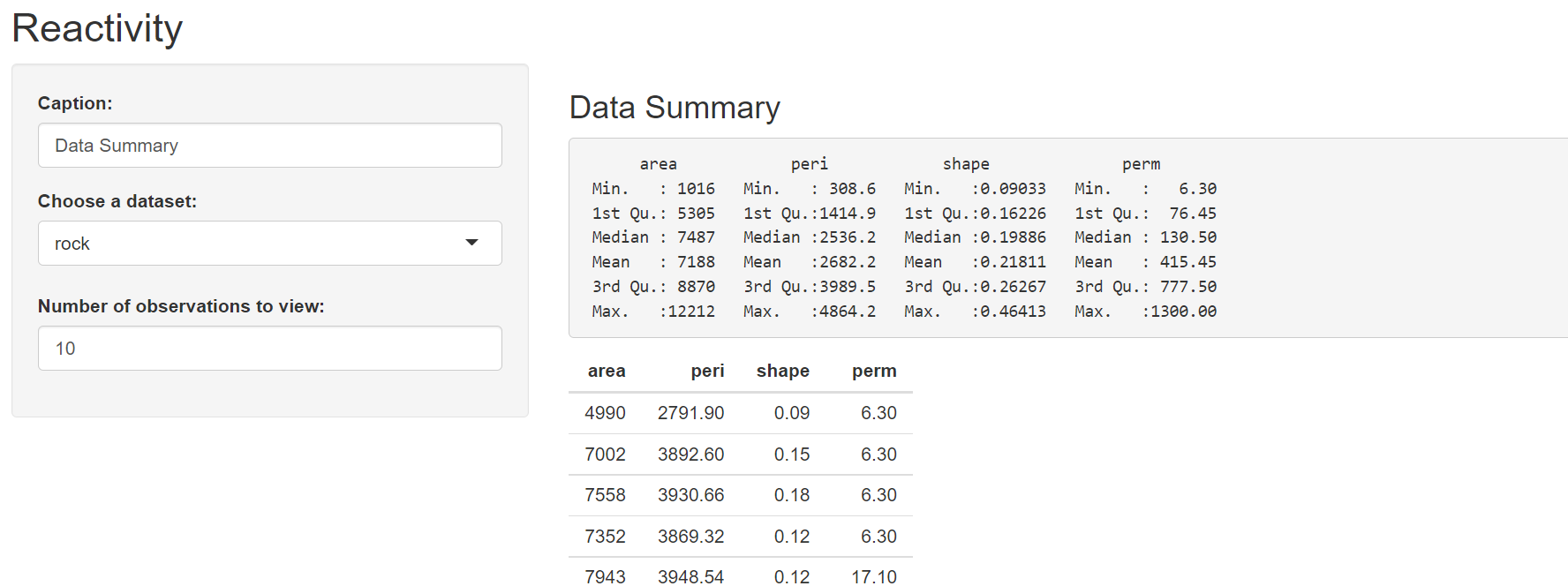1568x586 pixels.
Task: Click the perm column name in summary
Action: tap(1142, 164)
